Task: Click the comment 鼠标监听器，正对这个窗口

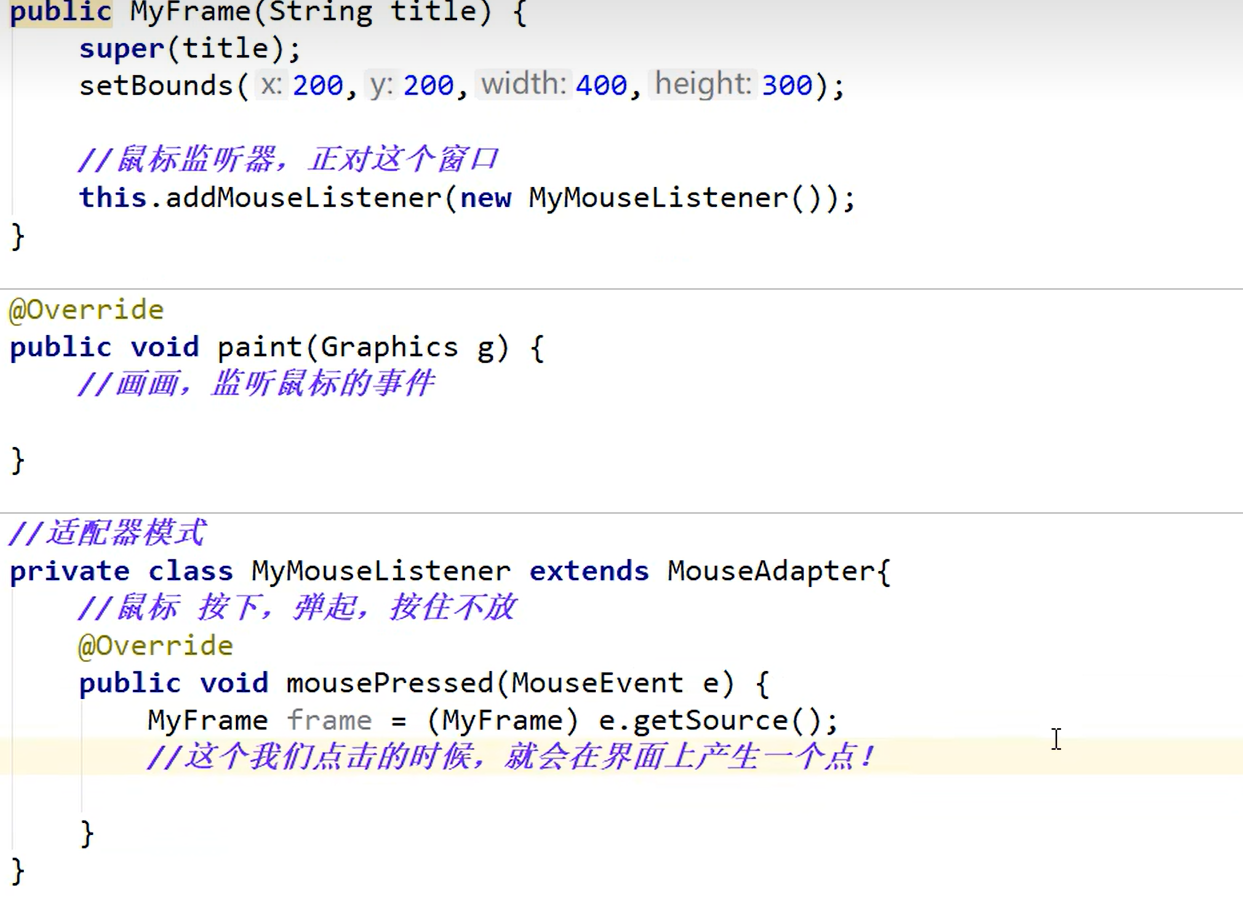Action: tap(288, 160)
